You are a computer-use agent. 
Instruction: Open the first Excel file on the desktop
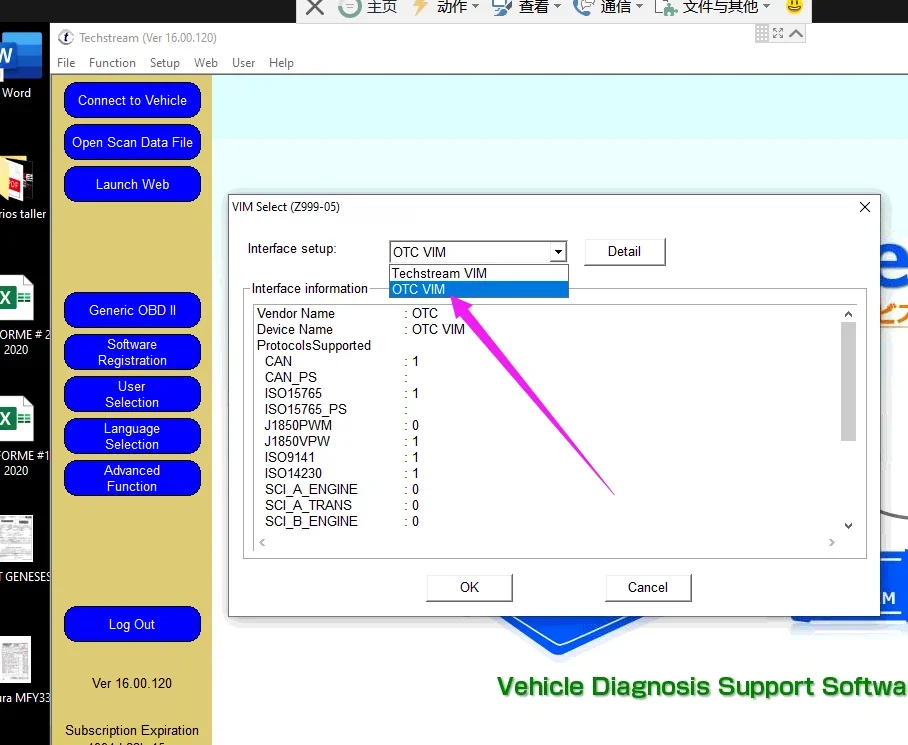16,300
